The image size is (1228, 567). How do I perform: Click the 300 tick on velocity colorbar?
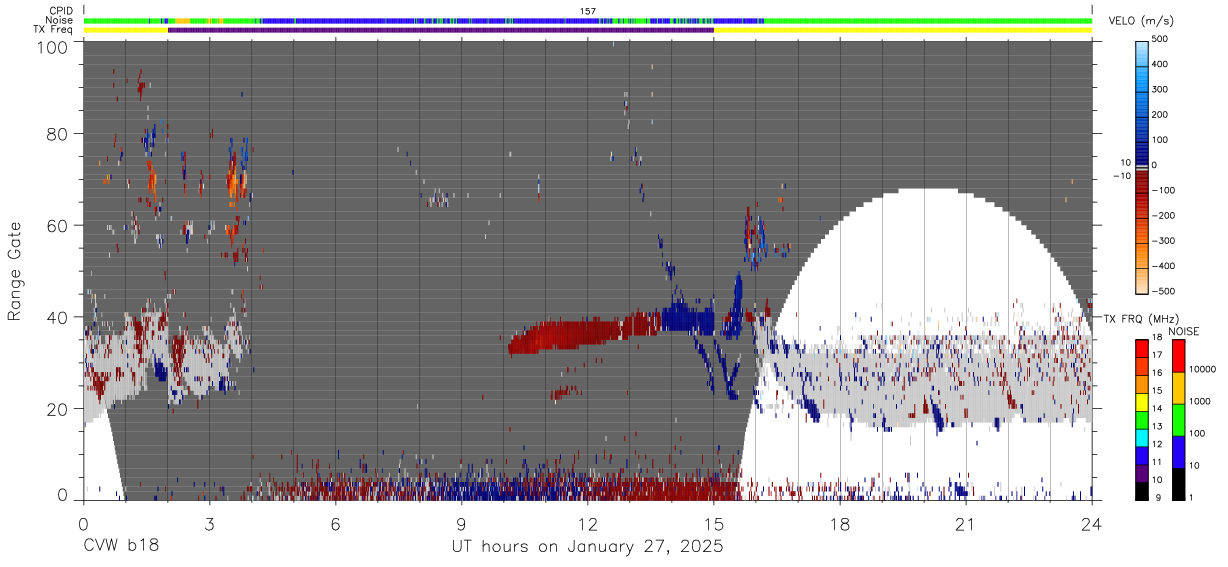1160,89
